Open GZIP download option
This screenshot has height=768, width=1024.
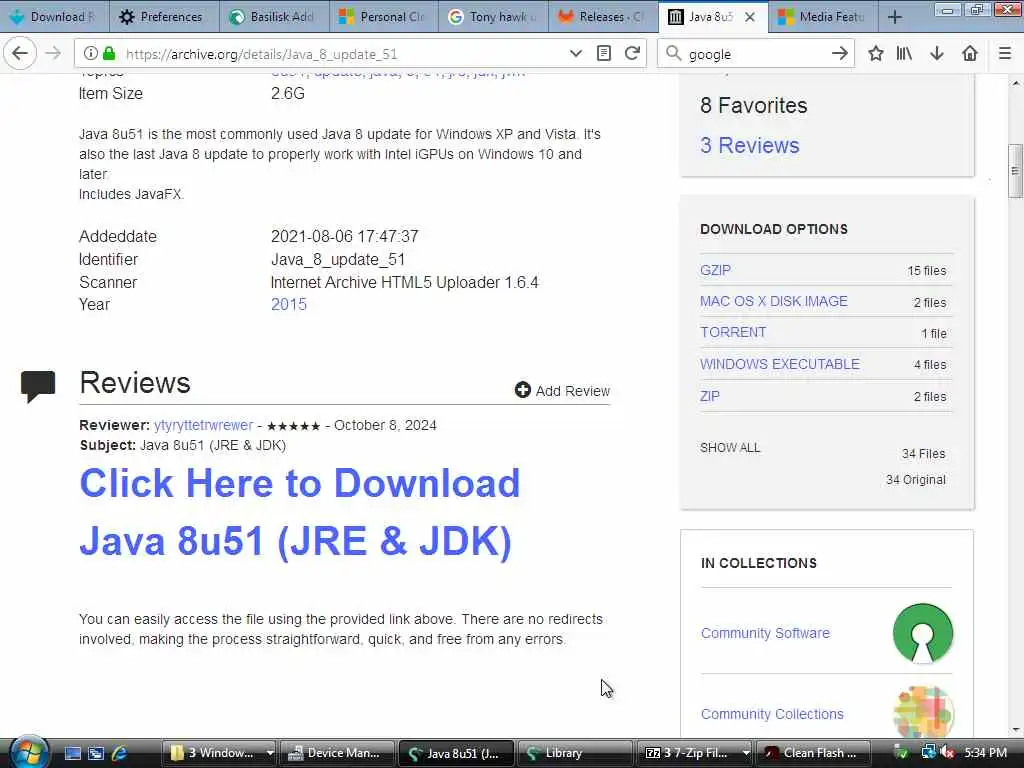(x=715, y=270)
